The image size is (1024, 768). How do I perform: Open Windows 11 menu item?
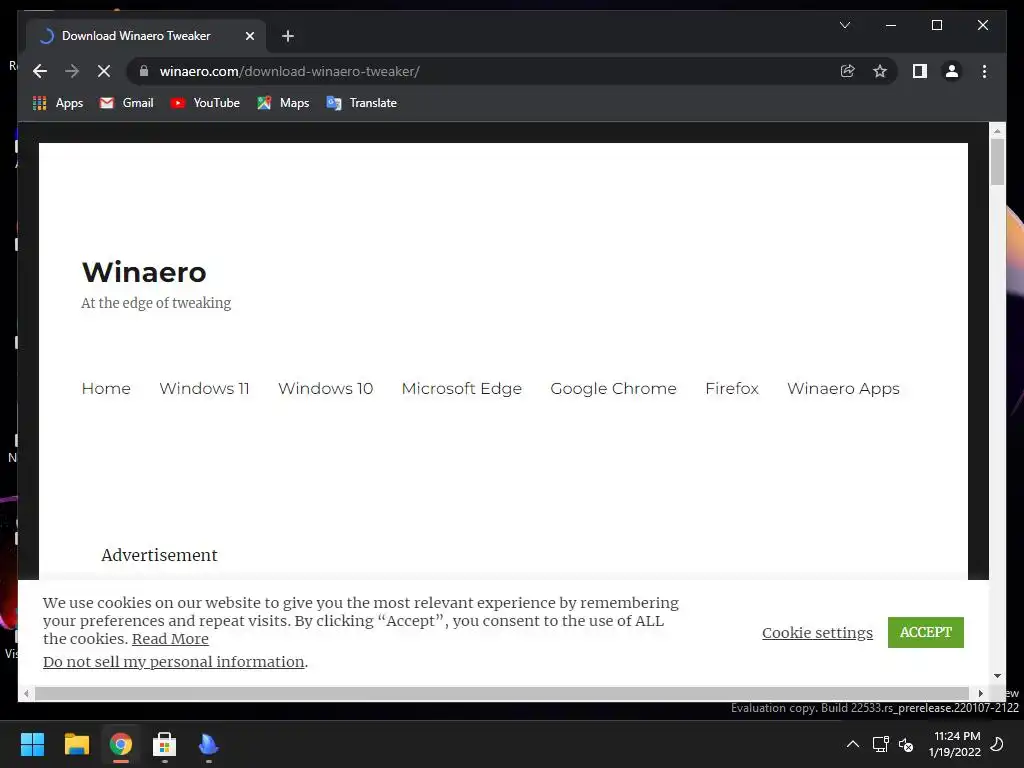(204, 389)
